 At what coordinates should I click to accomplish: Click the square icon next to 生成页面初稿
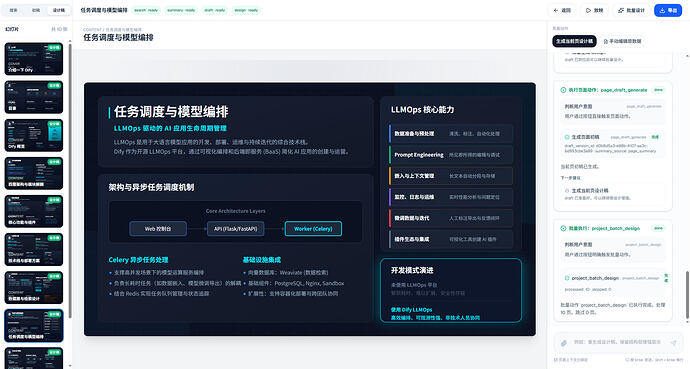567,137
